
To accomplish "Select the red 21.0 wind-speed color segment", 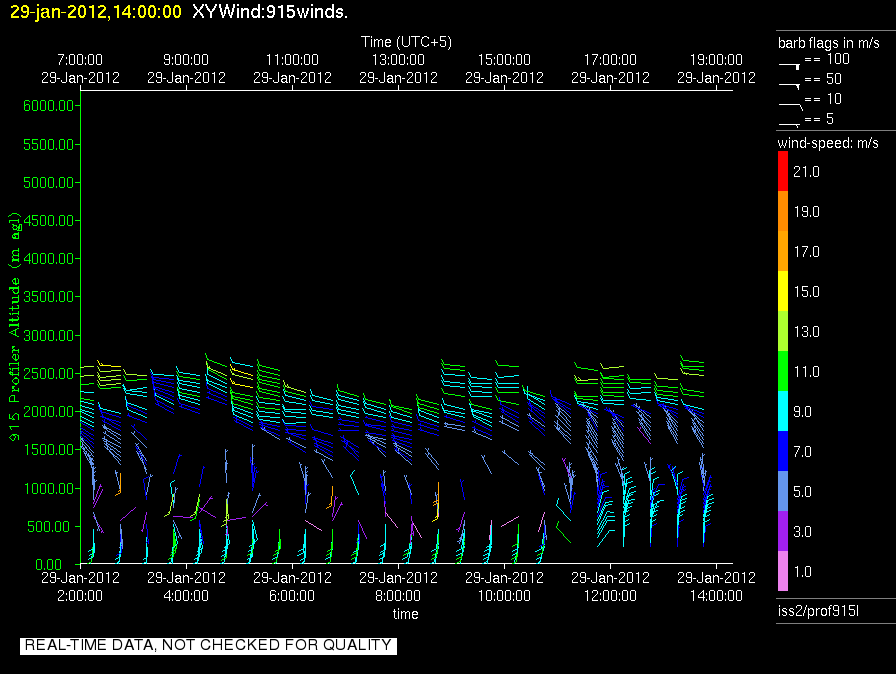I will pos(782,171).
